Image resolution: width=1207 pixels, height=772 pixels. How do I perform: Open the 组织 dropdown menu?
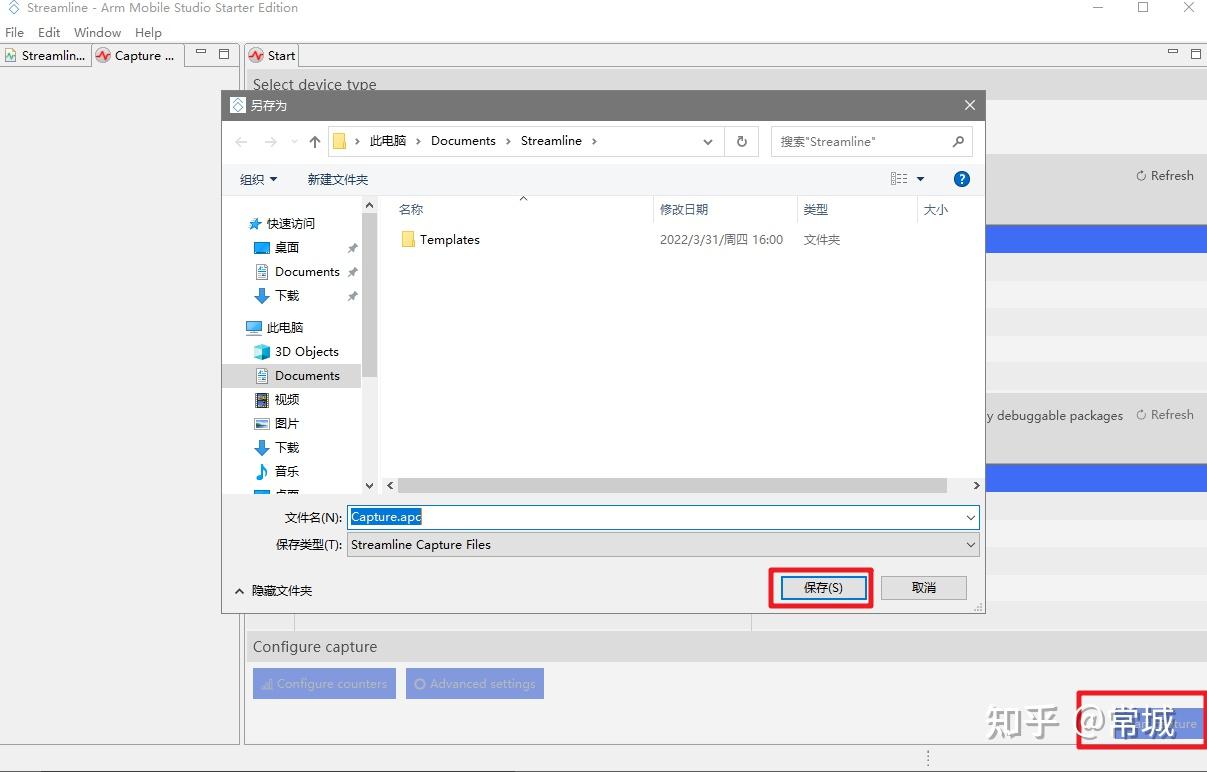pyautogui.click(x=258, y=179)
